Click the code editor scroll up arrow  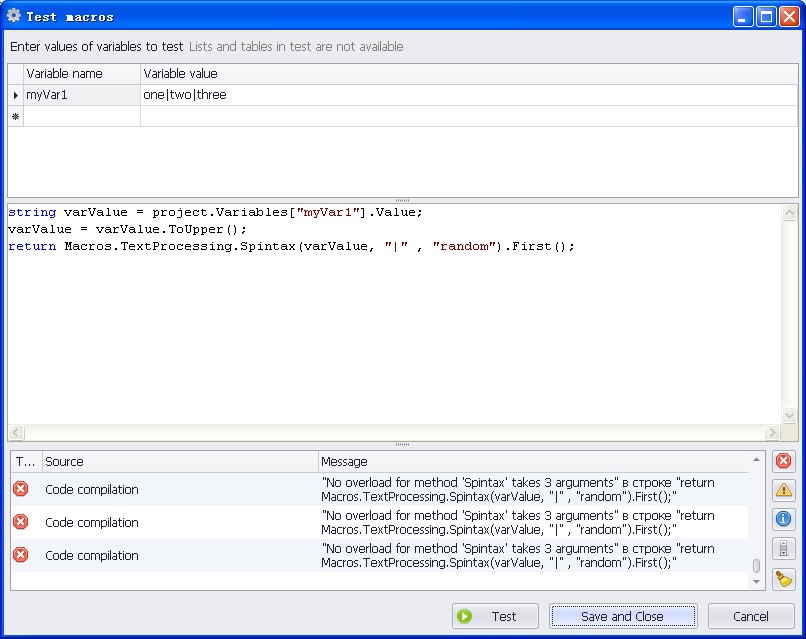click(x=790, y=212)
